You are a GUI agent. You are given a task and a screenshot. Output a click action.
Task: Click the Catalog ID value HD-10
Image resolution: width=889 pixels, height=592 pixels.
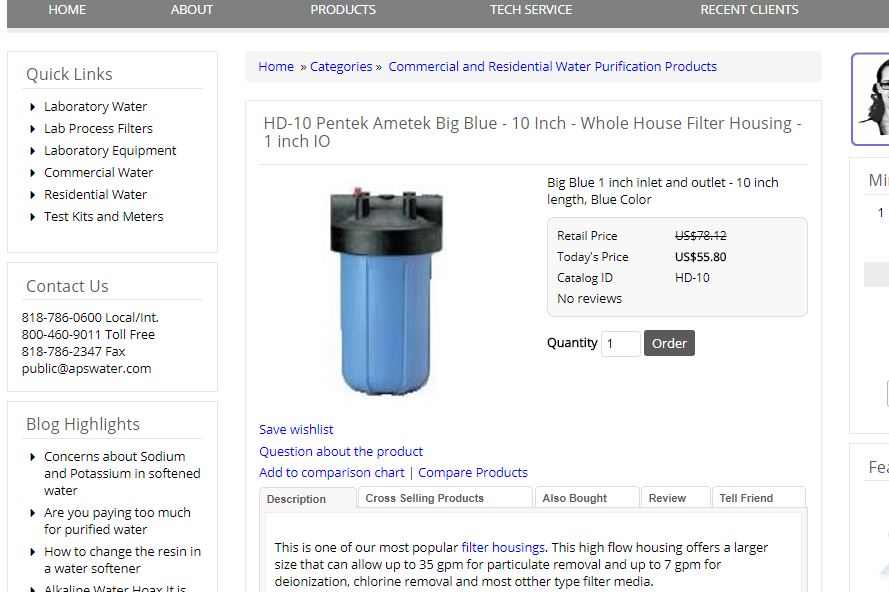pyautogui.click(x=692, y=278)
